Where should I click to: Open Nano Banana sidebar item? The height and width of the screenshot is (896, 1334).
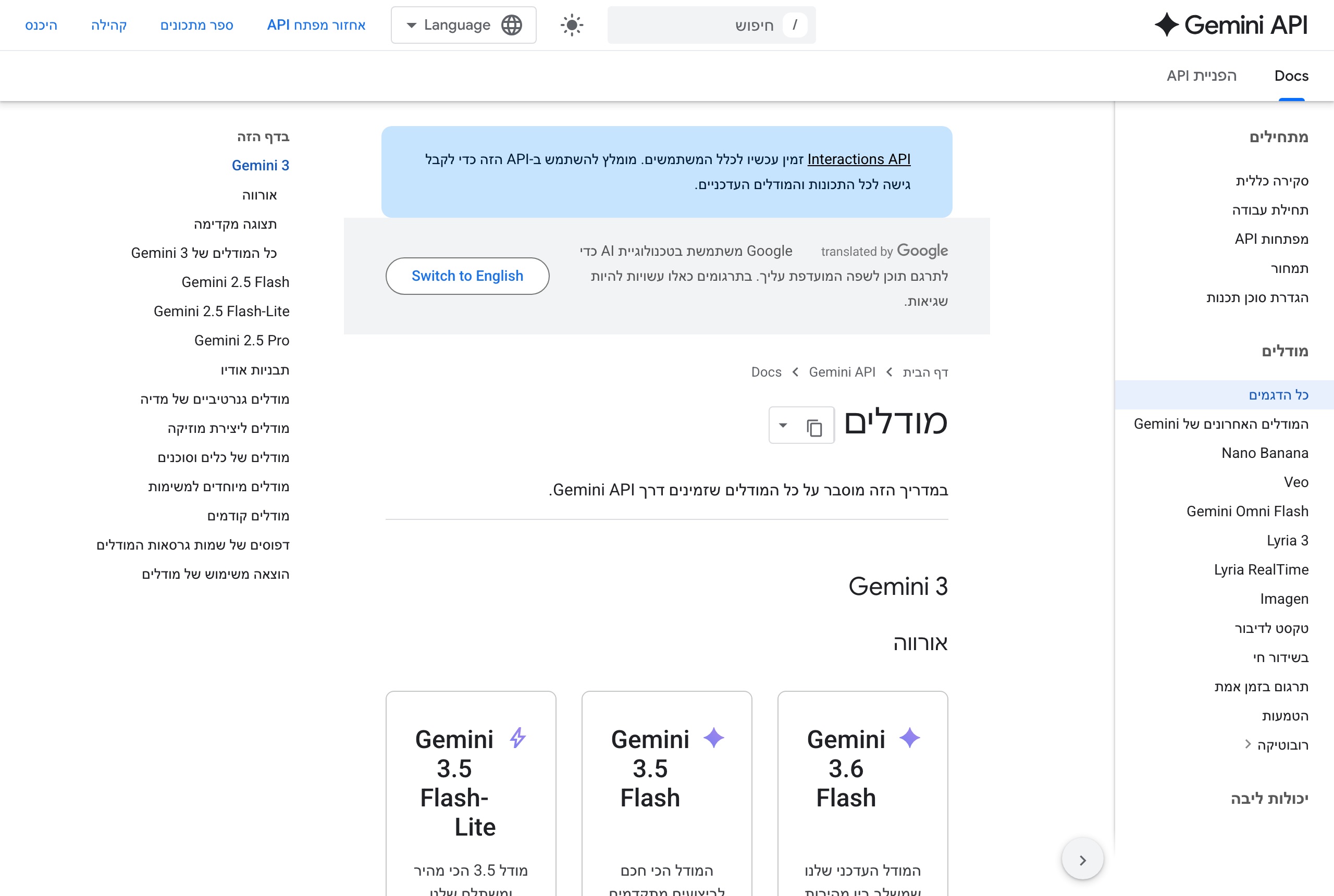pyautogui.click(x=1265, y=453)
